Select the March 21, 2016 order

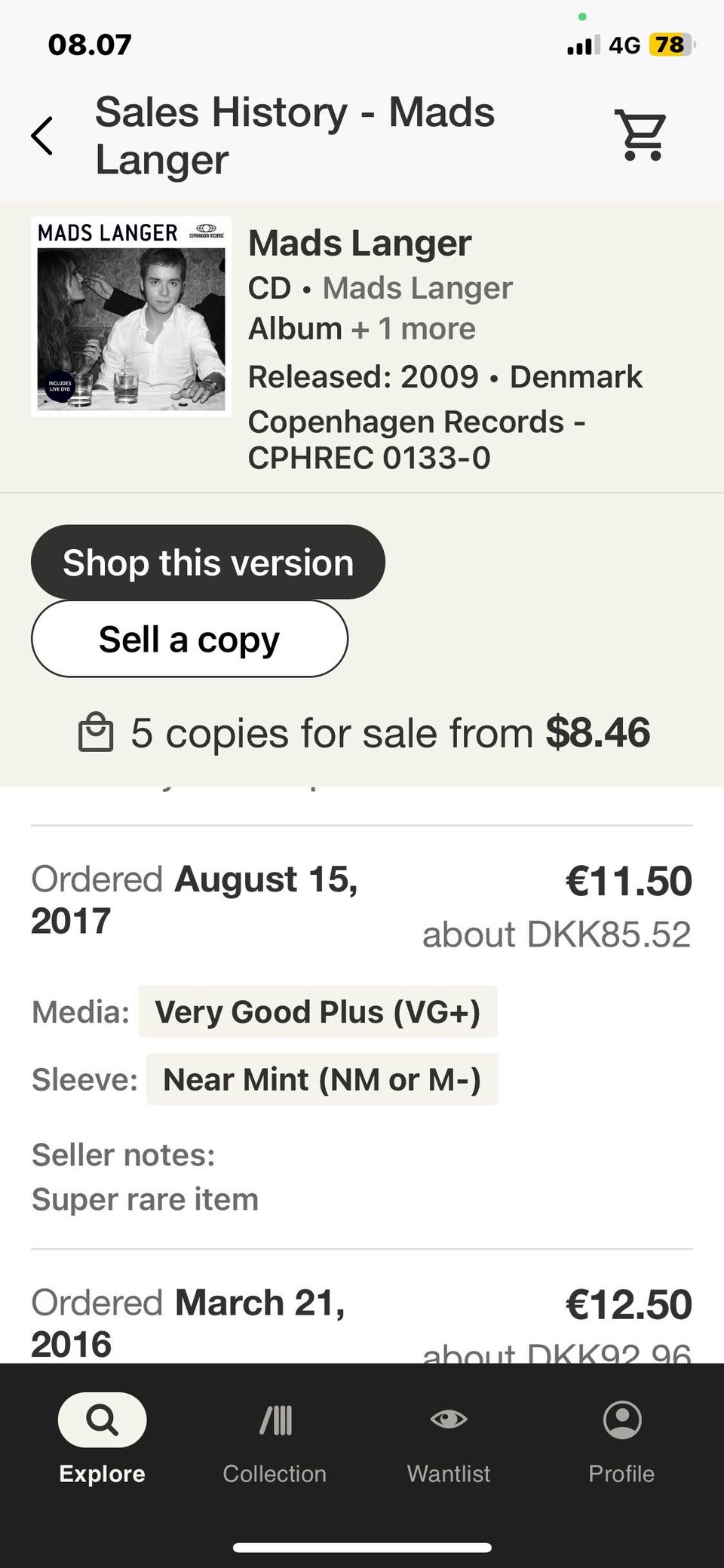coord(189,1323)
